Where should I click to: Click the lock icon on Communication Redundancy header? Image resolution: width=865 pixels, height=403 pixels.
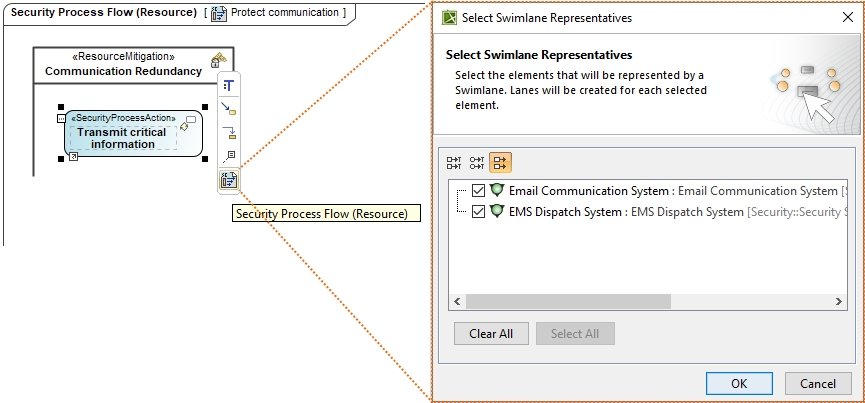(217, 62)
